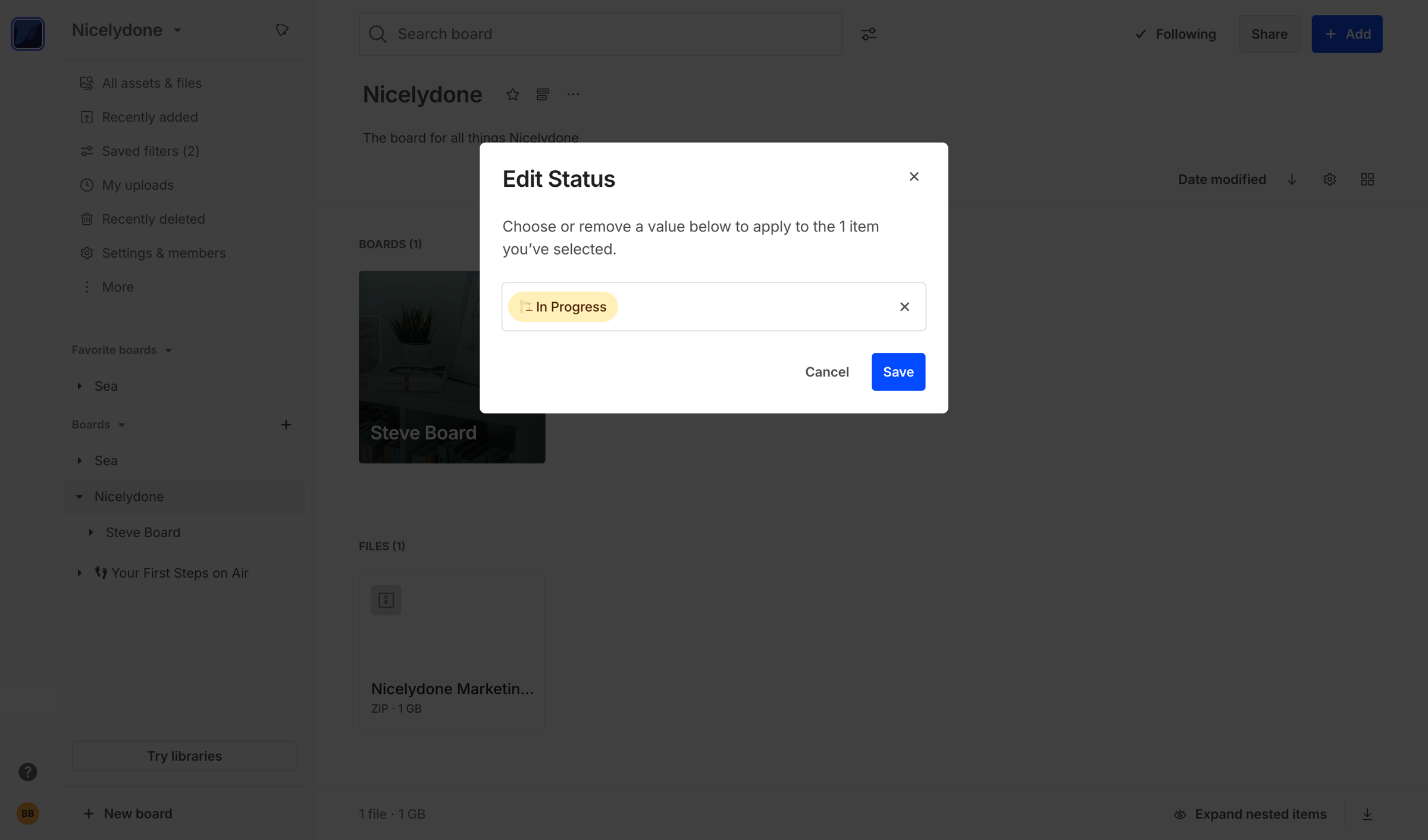Open Nicelydone workspace dropdown
Viewport: 1428px width, 840px height.
(127, 30)
